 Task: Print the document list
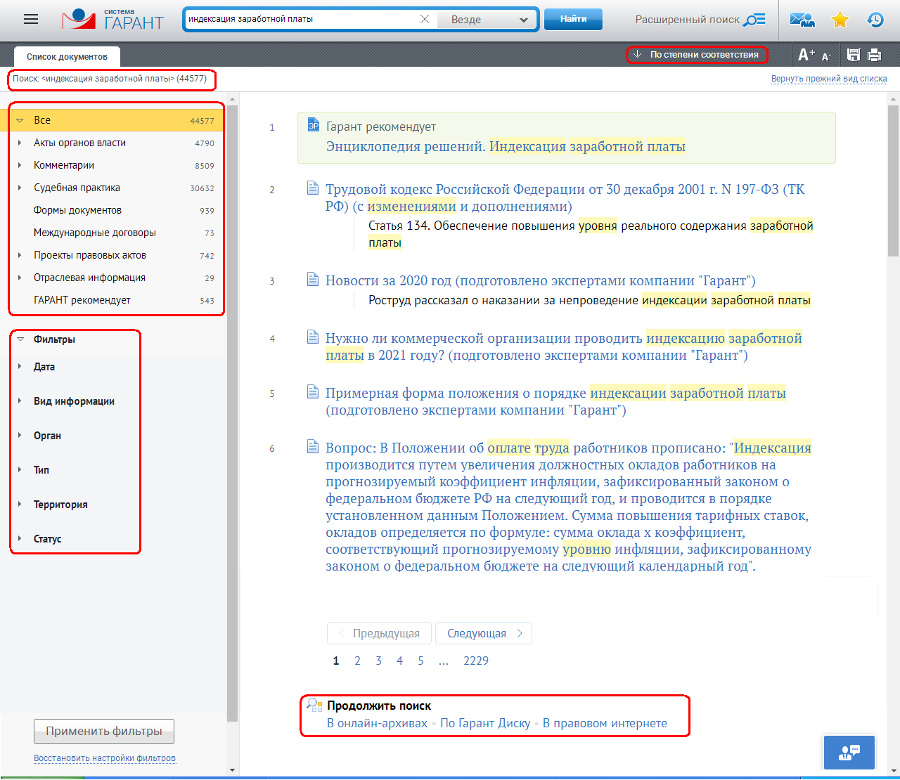pos(874,55)
